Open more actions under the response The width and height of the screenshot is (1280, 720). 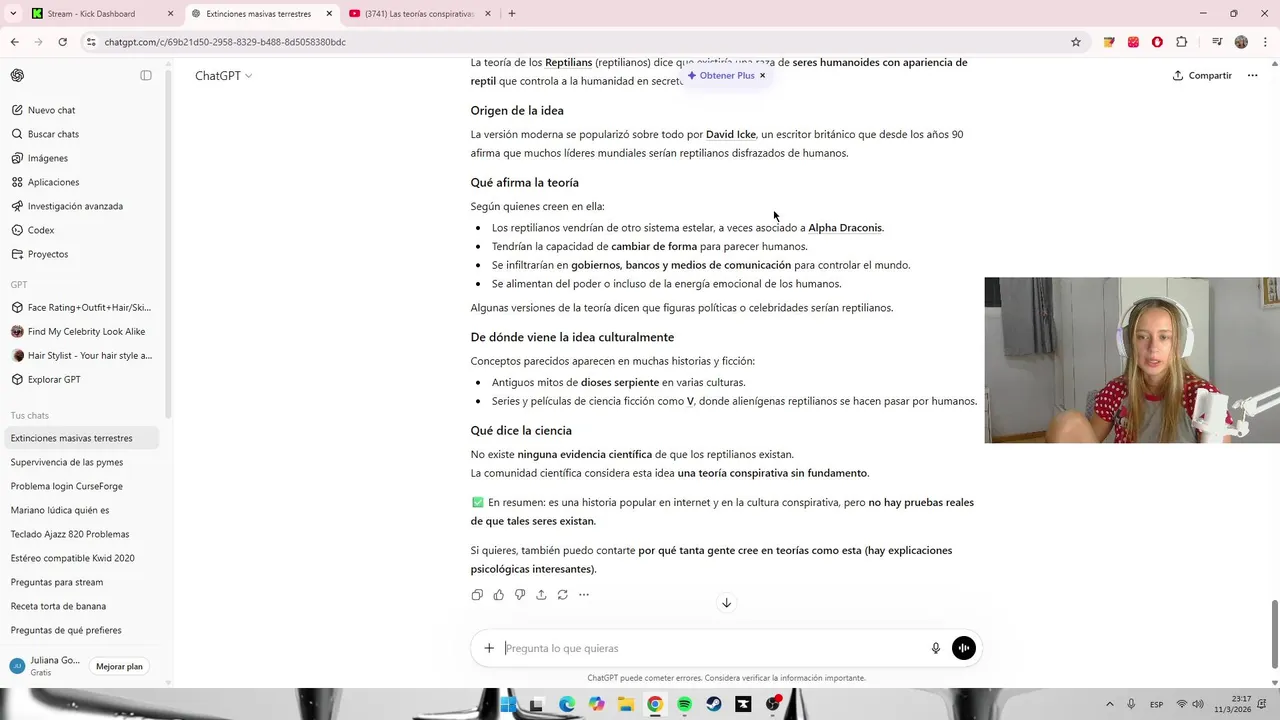(x=584, y=595)
